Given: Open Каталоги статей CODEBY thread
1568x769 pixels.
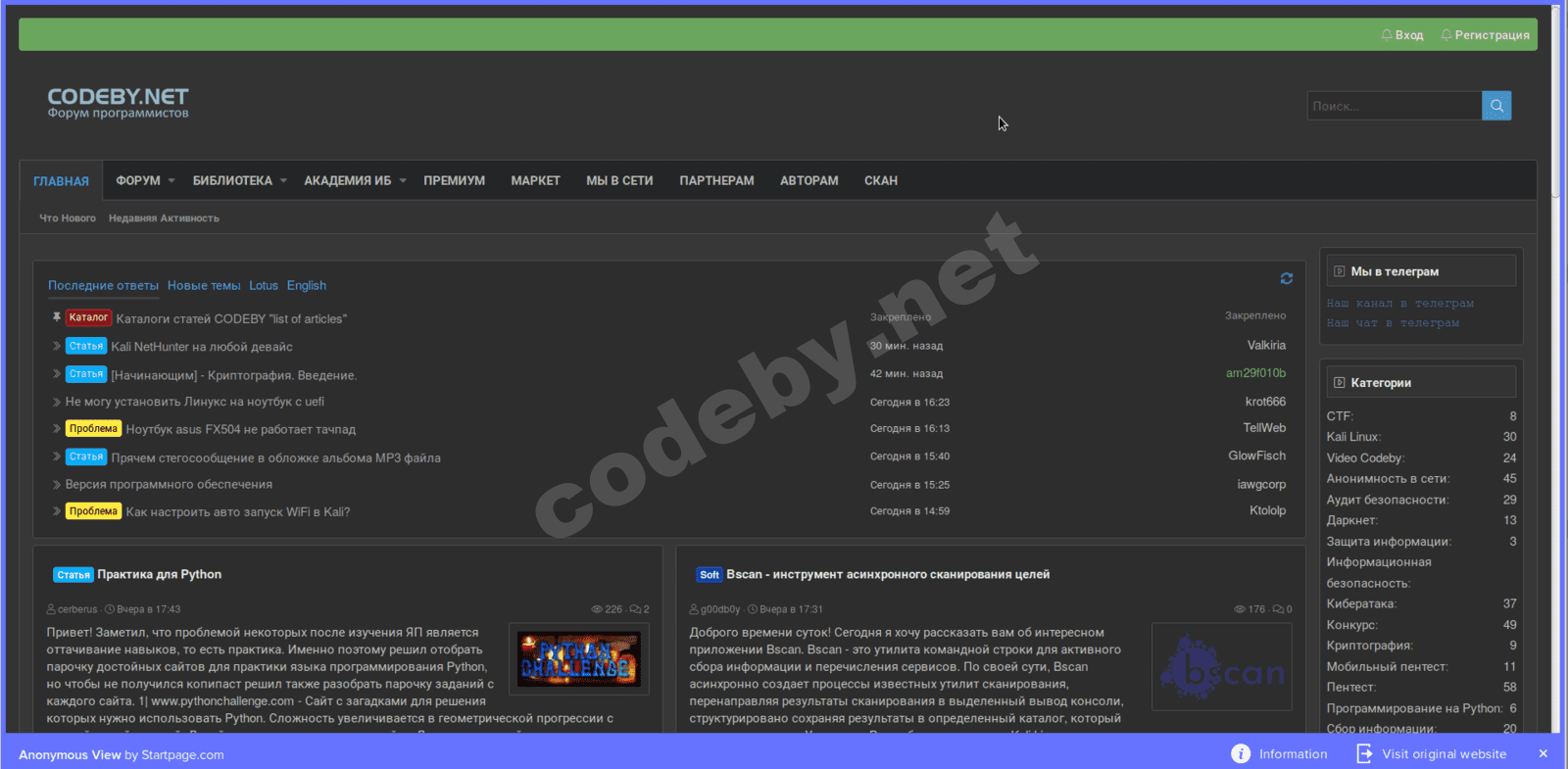Looking at the screenshot, I should [x=231, y=319].
